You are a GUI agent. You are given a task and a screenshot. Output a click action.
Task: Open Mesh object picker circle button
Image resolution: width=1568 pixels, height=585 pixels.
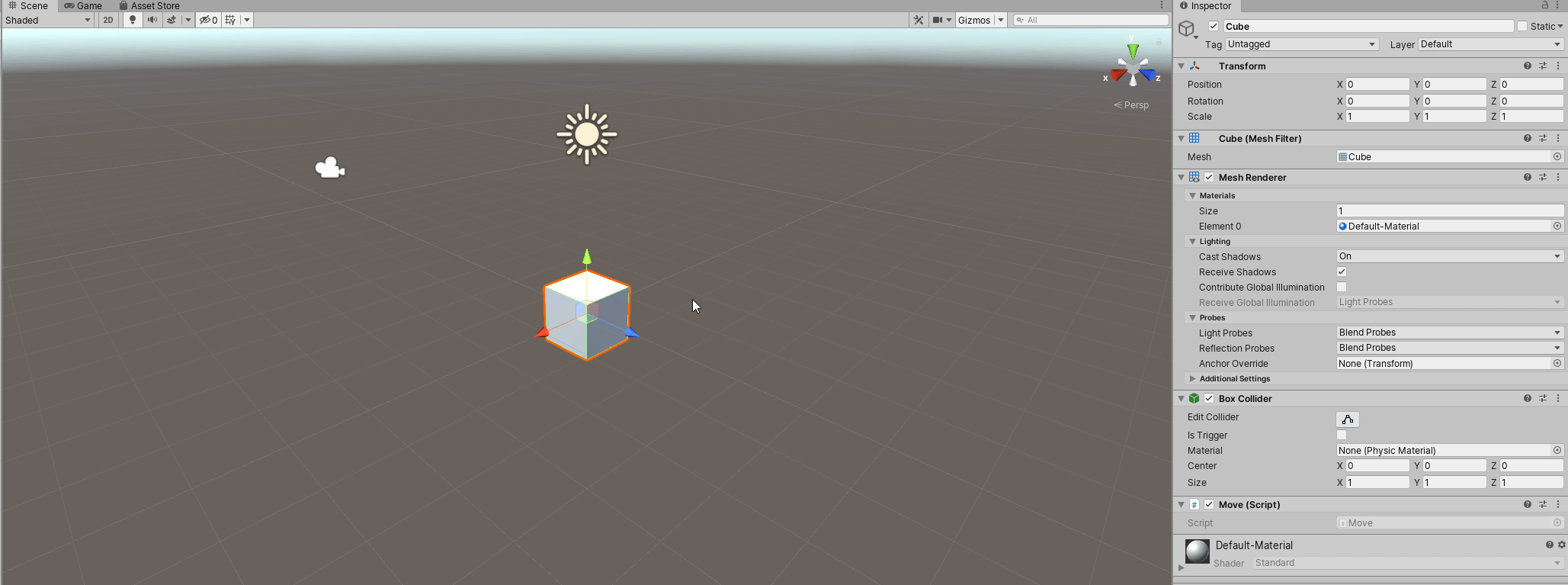click(x=1557, y=156)
